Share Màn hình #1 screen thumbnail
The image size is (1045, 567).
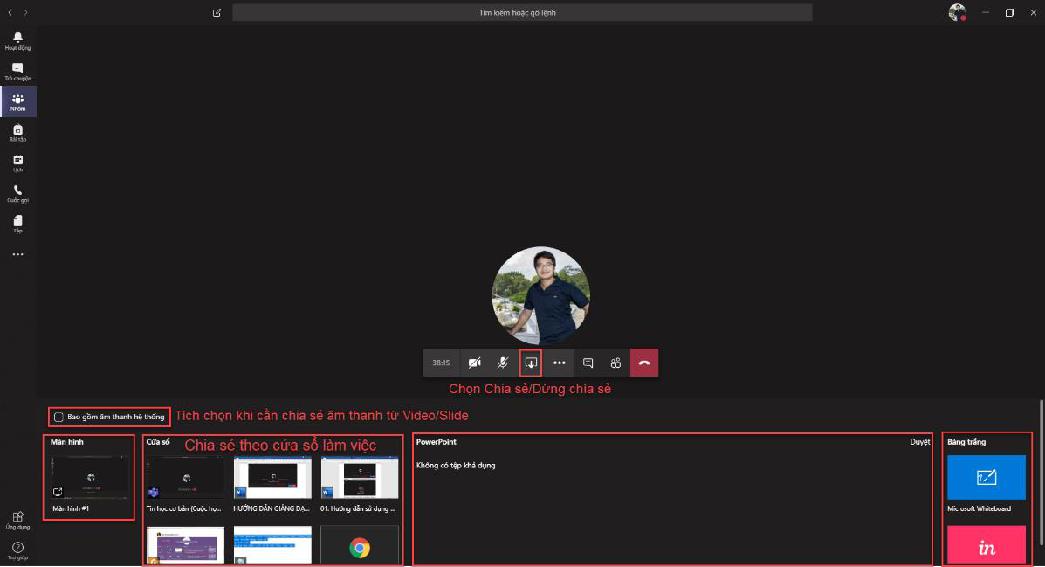(x=88, y=477)
